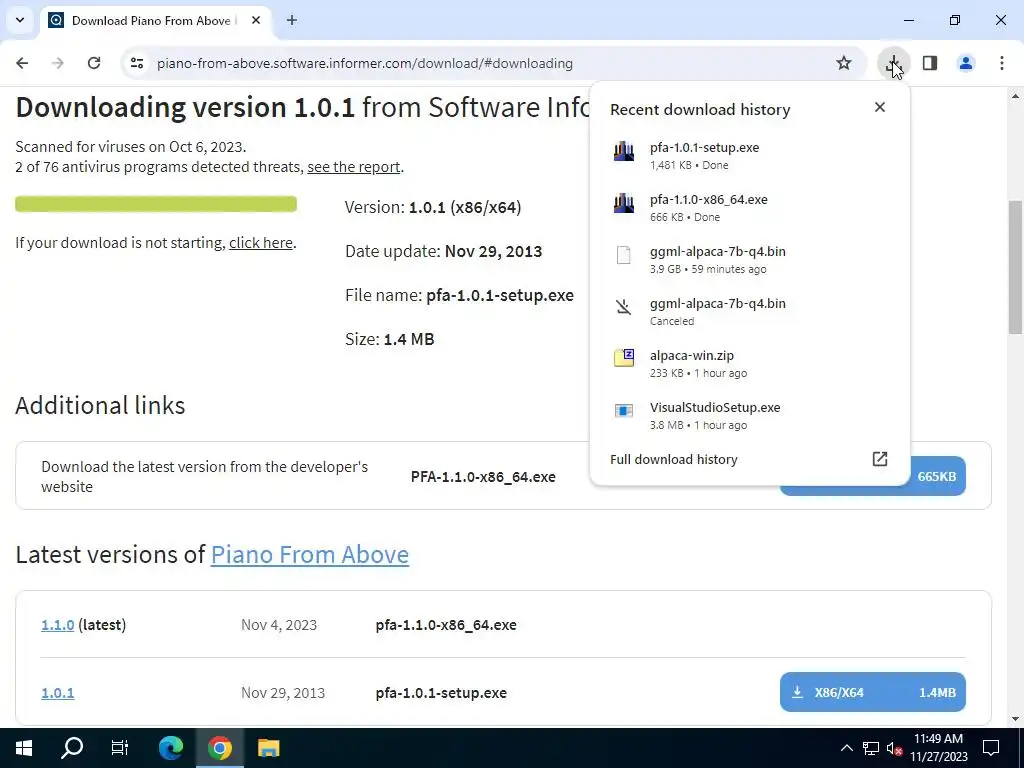Screen dimensions: 1024x768
Task: Click the 'Nov 4, 2023' date text
Action: pos(279,625)
